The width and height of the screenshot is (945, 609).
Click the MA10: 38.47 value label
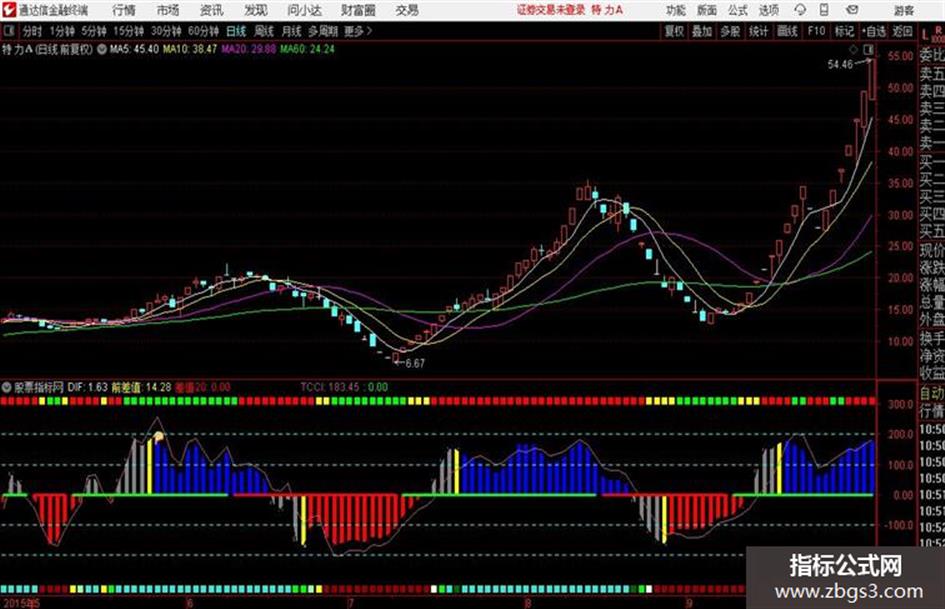[190, 49]
